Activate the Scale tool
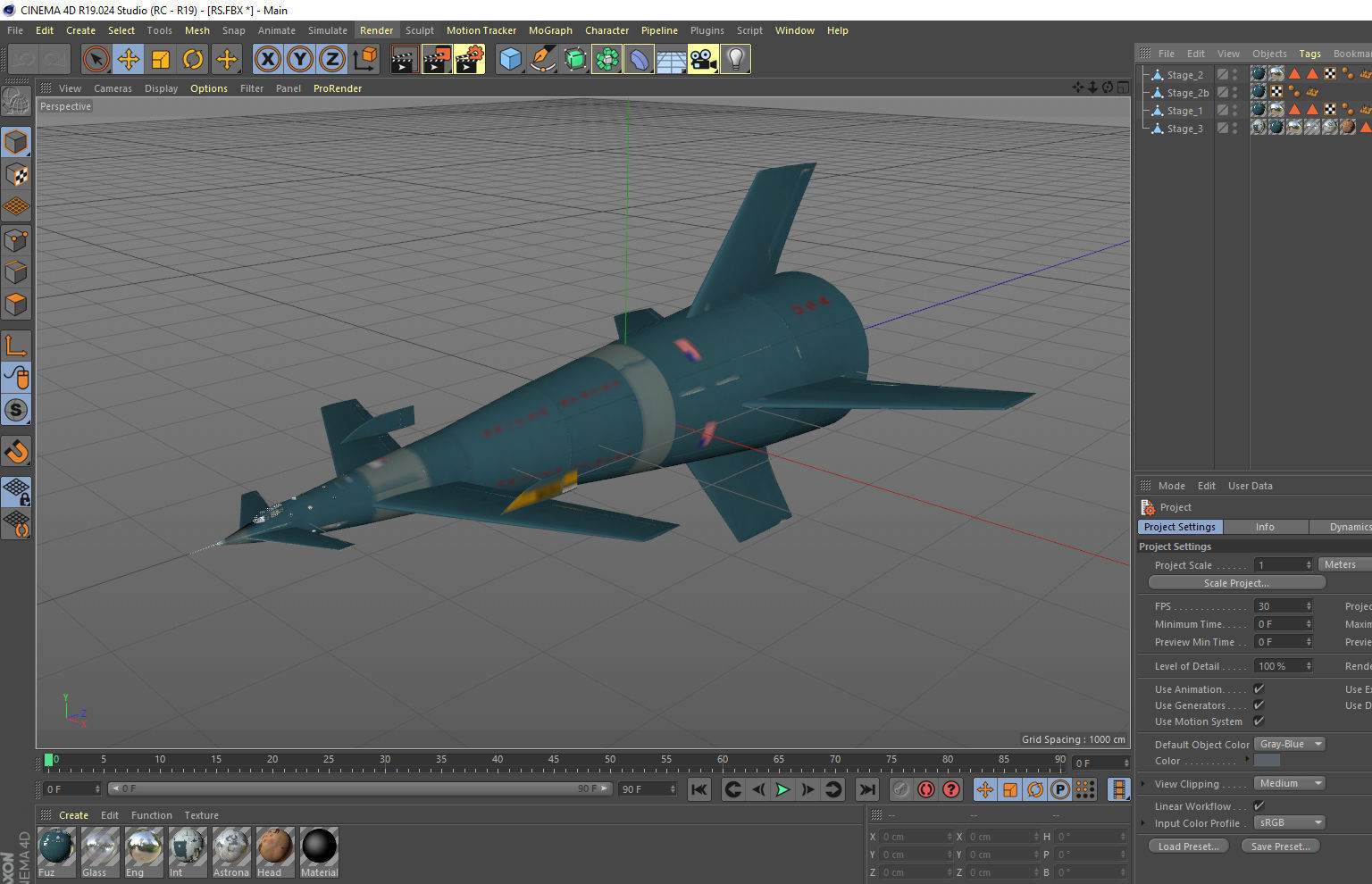 (161, 60)
